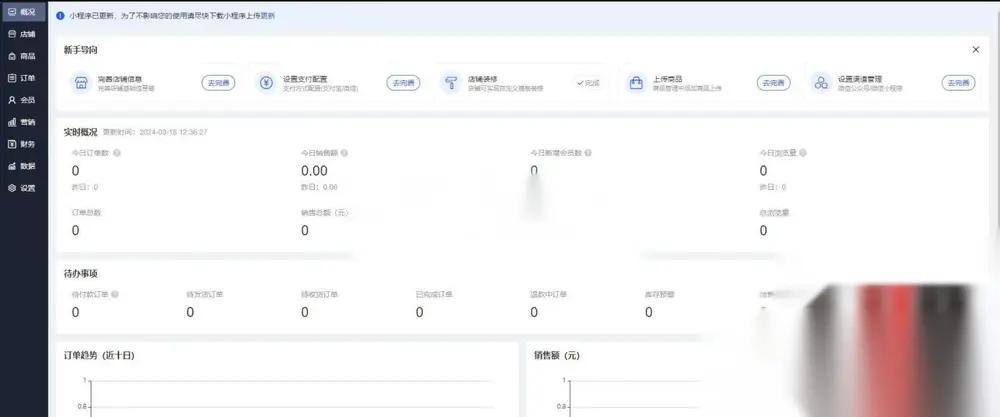Click 去完善 for 设置支付配置

[x=403, y=83]
